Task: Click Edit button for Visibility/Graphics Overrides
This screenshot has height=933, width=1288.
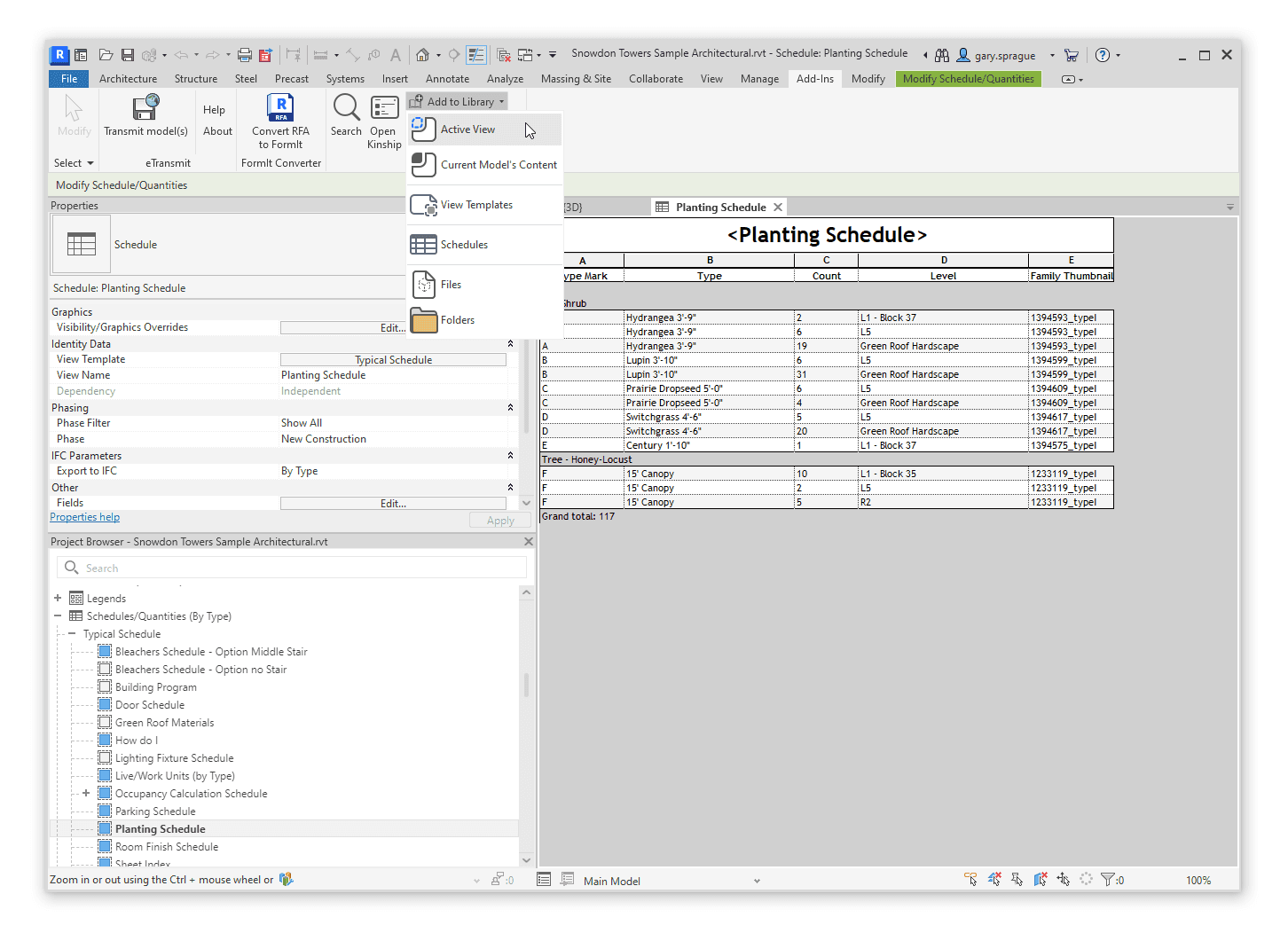Action: pyautogui.click(x=392, y=326)
